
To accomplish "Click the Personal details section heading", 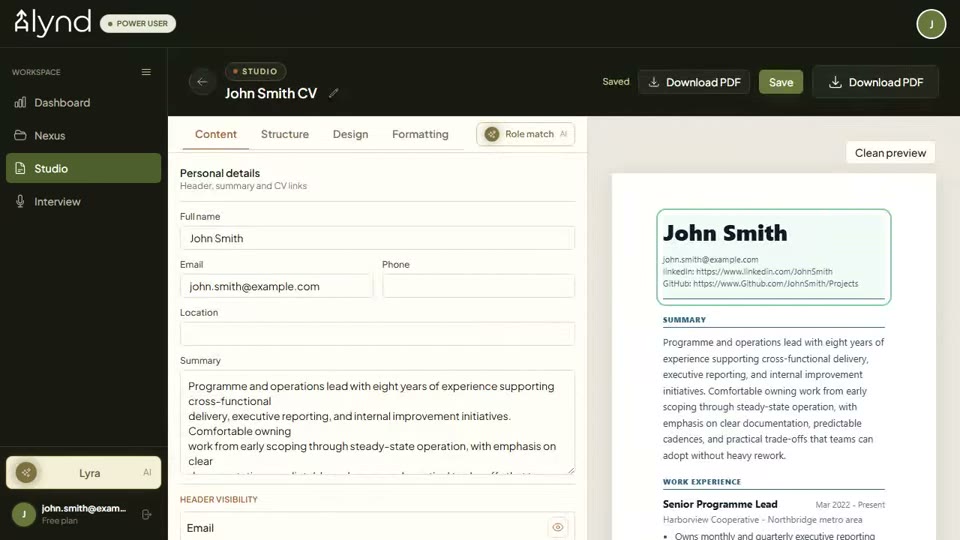I will click(220, 173).
